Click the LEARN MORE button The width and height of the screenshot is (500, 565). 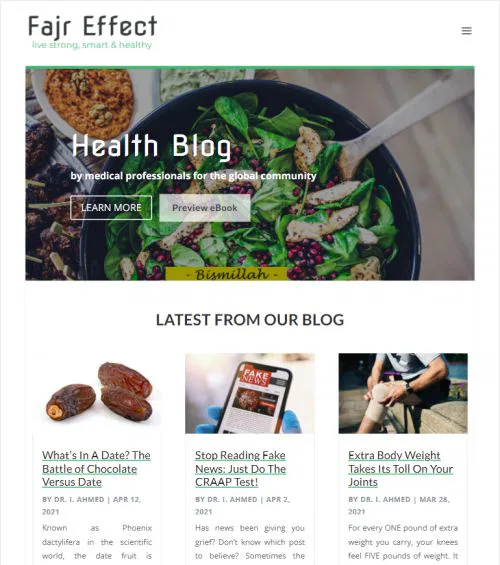pos(111,208)
